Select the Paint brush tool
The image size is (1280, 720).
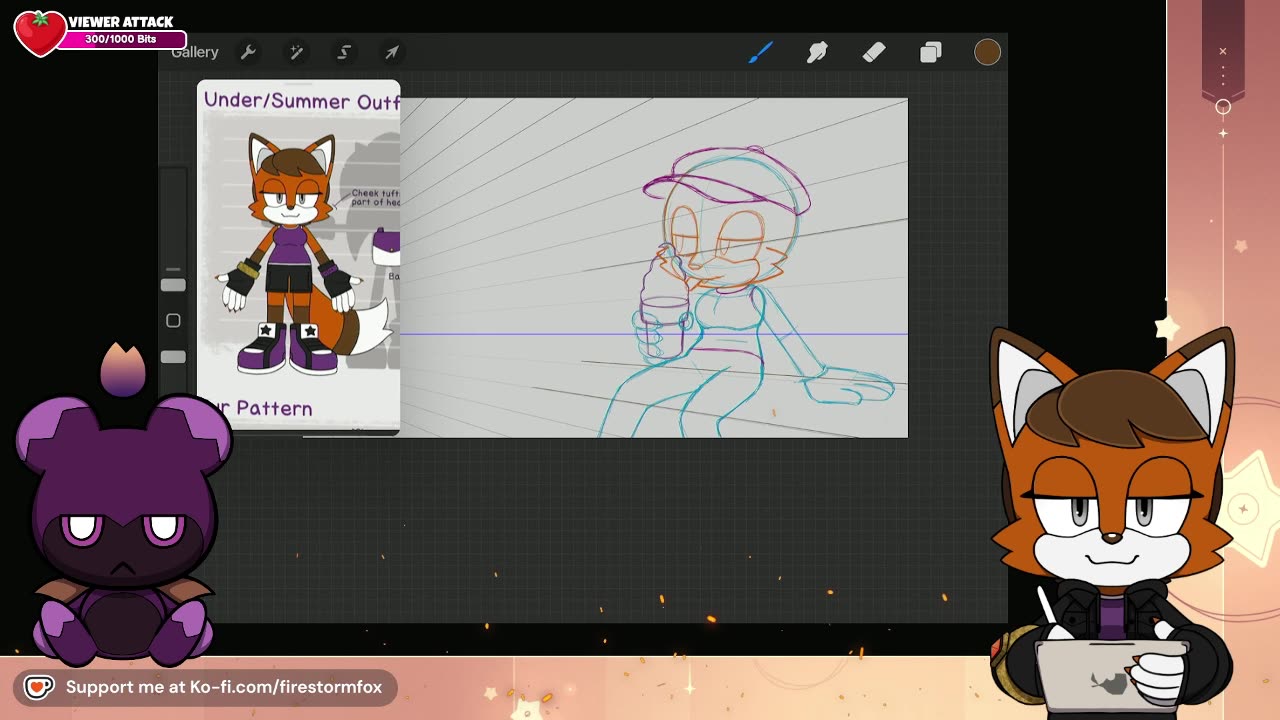(x=761, y=52)
